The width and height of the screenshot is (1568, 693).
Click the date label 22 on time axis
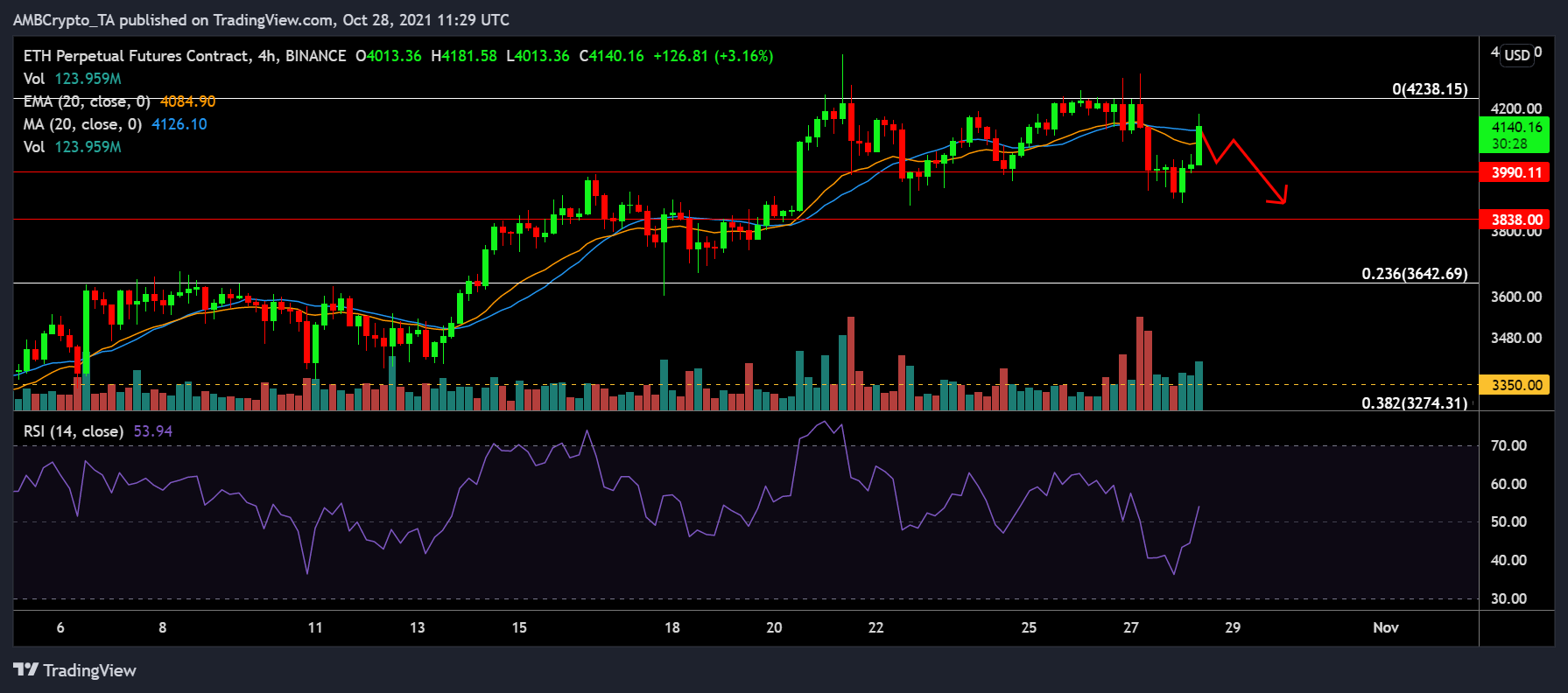coord(876,627)
